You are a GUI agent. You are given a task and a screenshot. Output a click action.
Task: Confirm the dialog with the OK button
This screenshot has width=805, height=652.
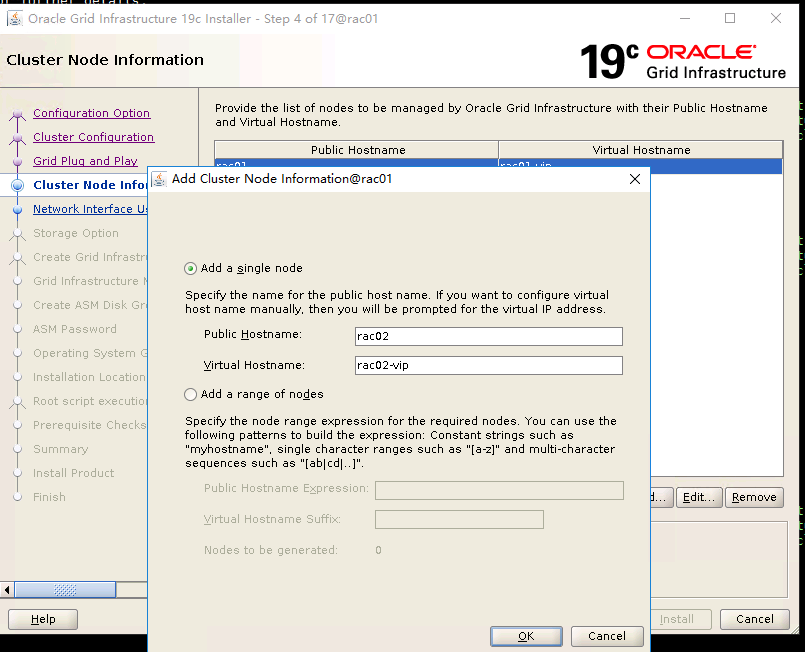[526, 636]
